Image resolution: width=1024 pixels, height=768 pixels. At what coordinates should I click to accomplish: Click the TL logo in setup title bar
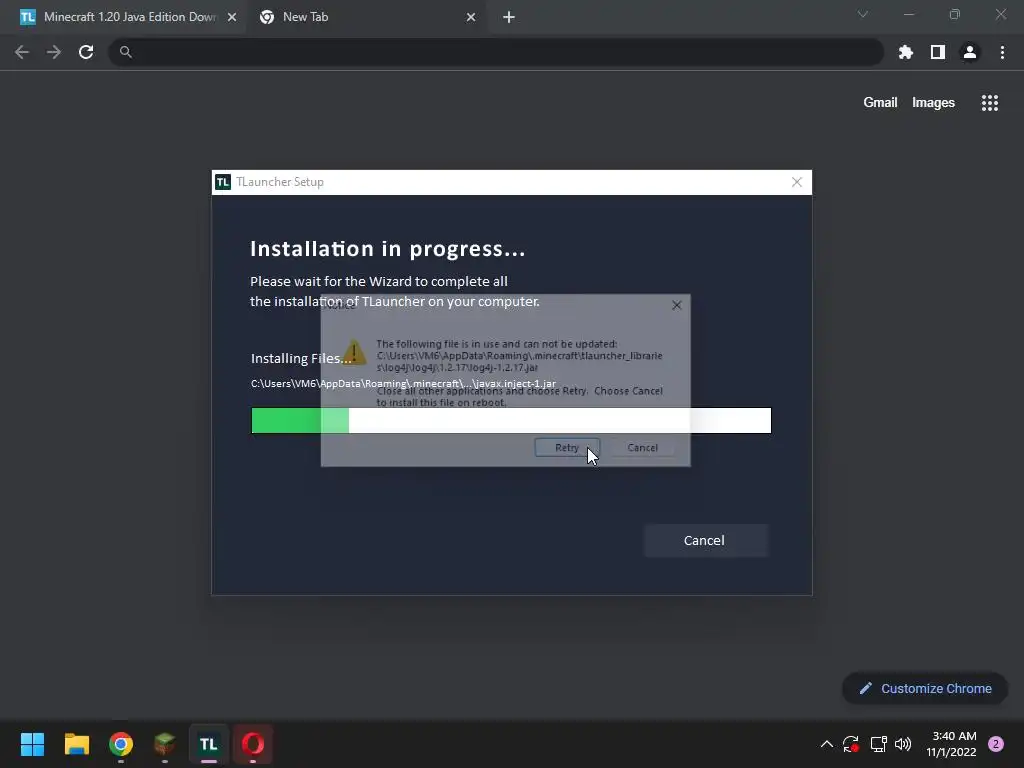pyautogui.click(x=223, y=182)
